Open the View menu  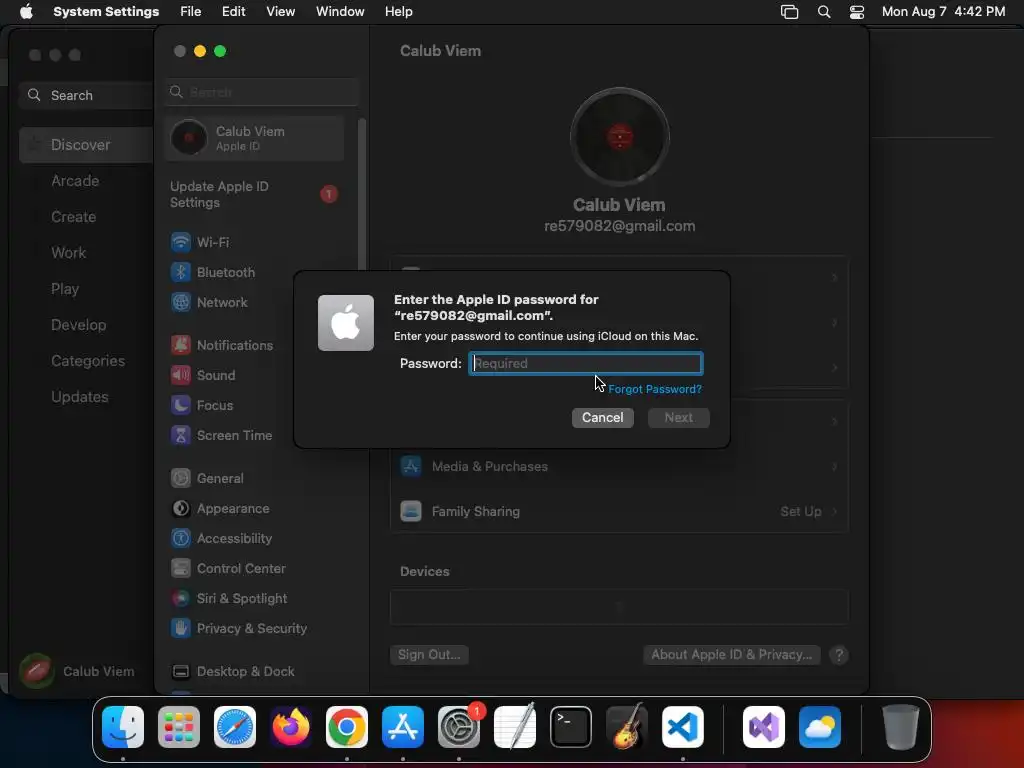280,12
